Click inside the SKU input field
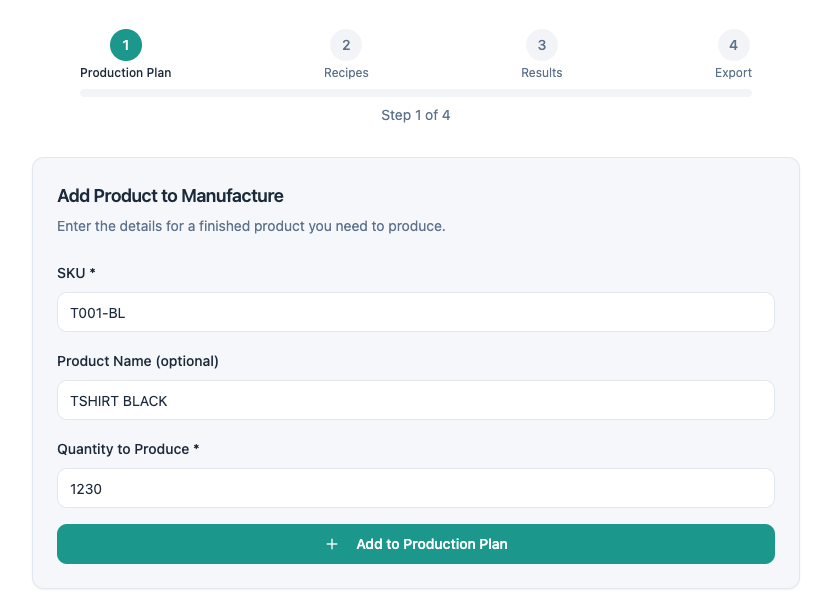The height and width of the screenshot is (603, 838). pyautogui.click(x=416, y=312)
